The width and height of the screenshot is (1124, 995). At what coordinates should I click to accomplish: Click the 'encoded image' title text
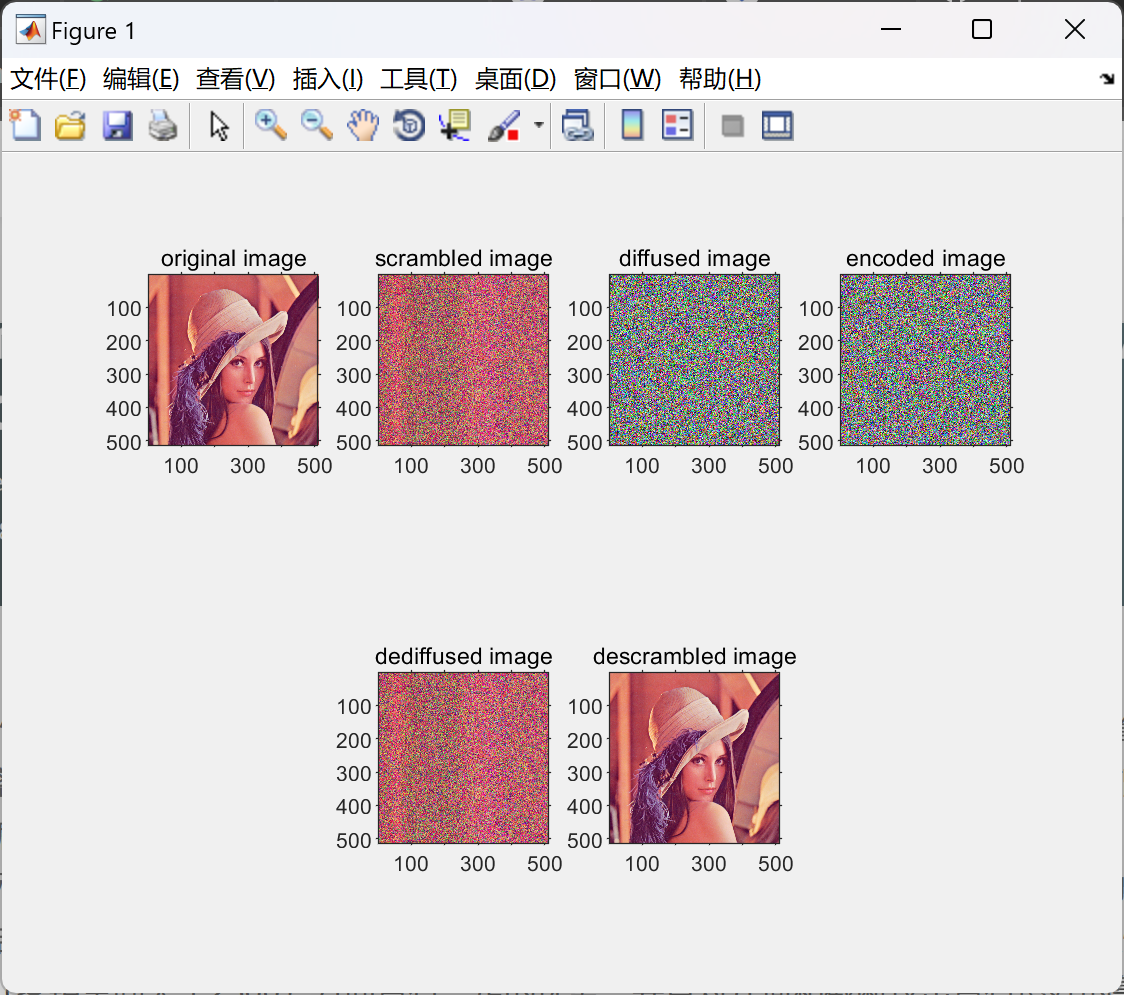pos(925,258)
